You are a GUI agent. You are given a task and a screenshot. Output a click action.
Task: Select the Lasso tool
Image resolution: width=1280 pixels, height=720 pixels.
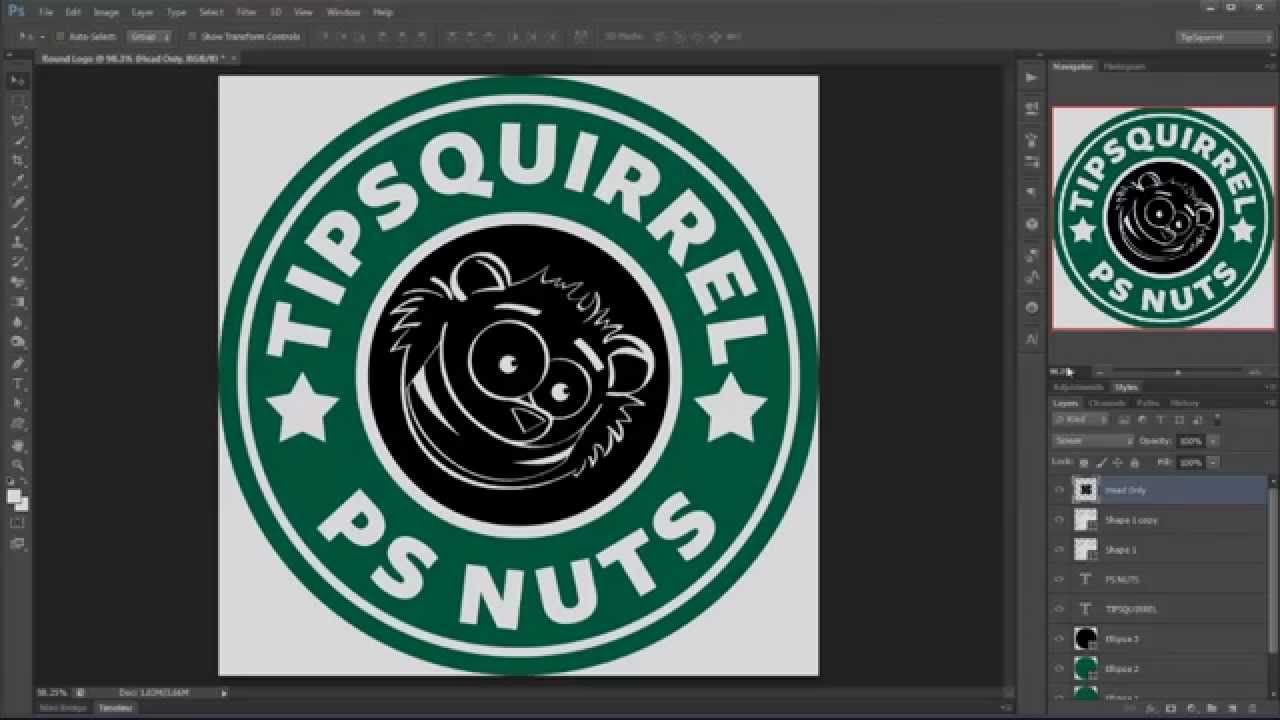coord(18,120)
